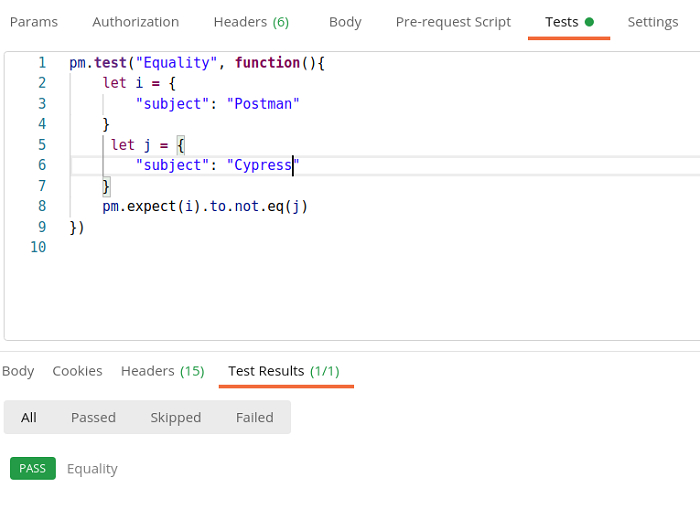Open the Settings tab

pyautogui.click(x=653, y=22)
